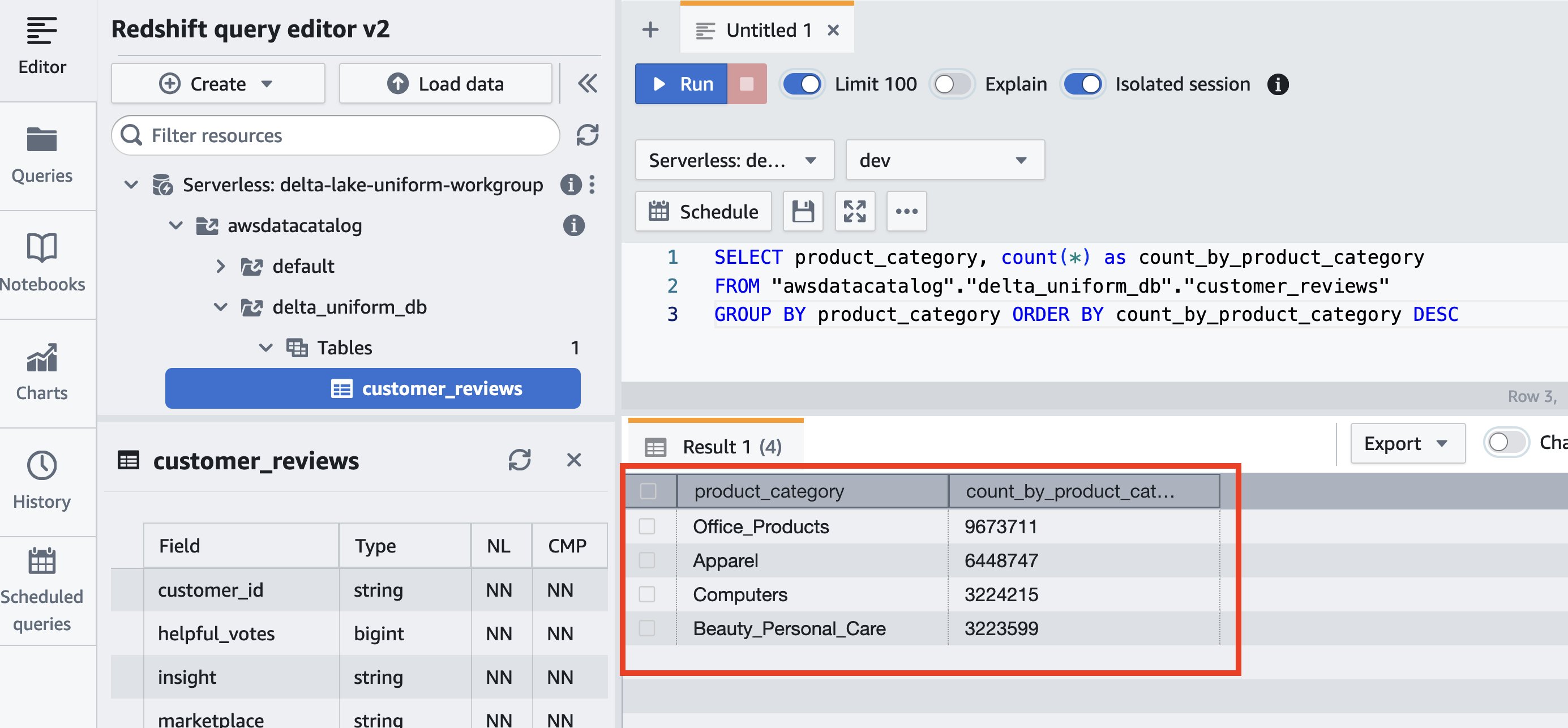Show info for Isolated session
The image size is (1568, 728).
click(x=1278, y=84)
